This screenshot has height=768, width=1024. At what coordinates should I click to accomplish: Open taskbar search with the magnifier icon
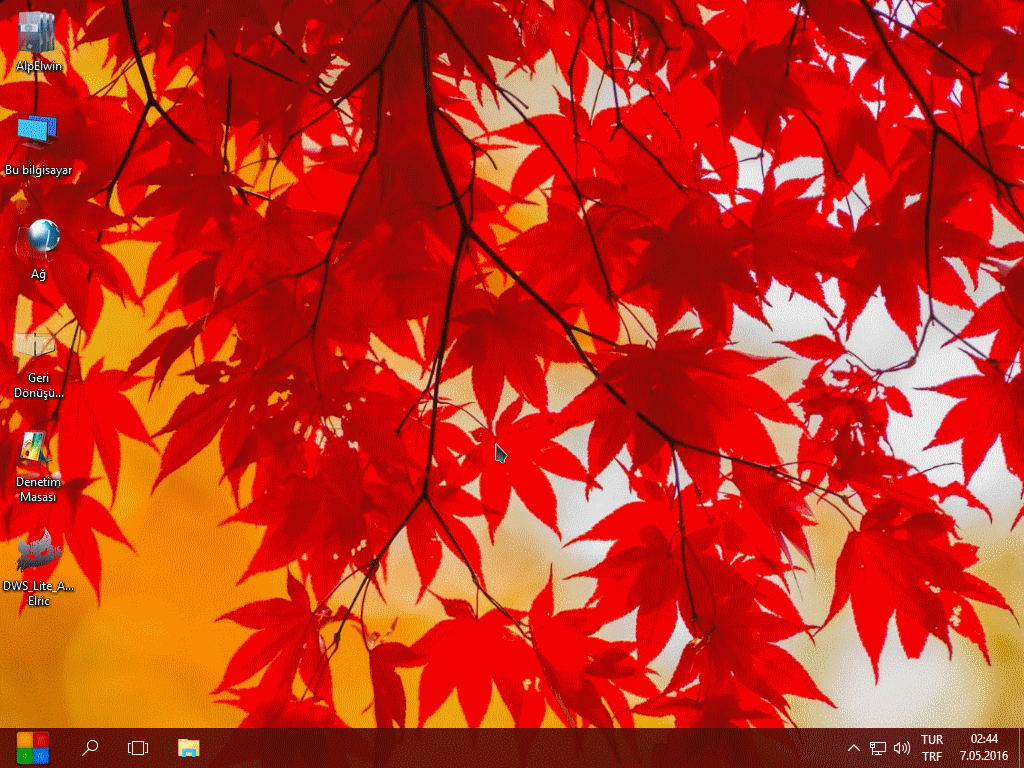pyautogui.click(x=90, y=747)
